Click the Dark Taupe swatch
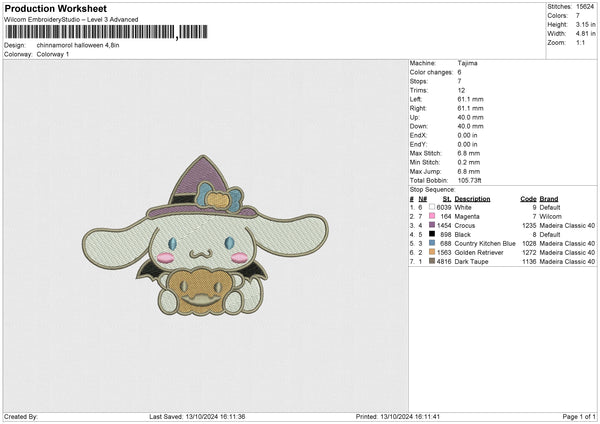This screenshot has height=424, width=600. pos(434,261)
